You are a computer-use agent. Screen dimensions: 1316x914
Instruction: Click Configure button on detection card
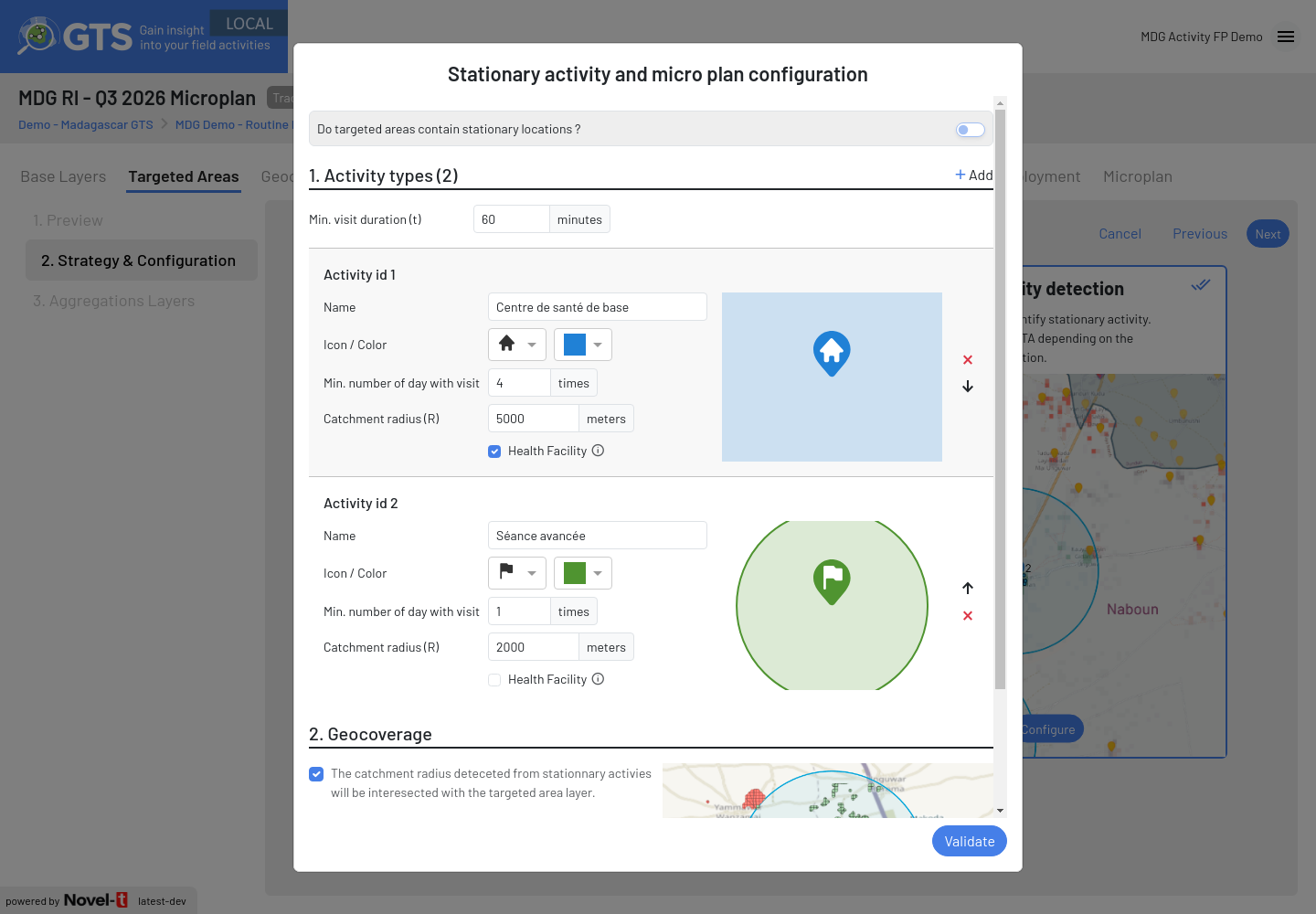click(x=1051, y=729)
